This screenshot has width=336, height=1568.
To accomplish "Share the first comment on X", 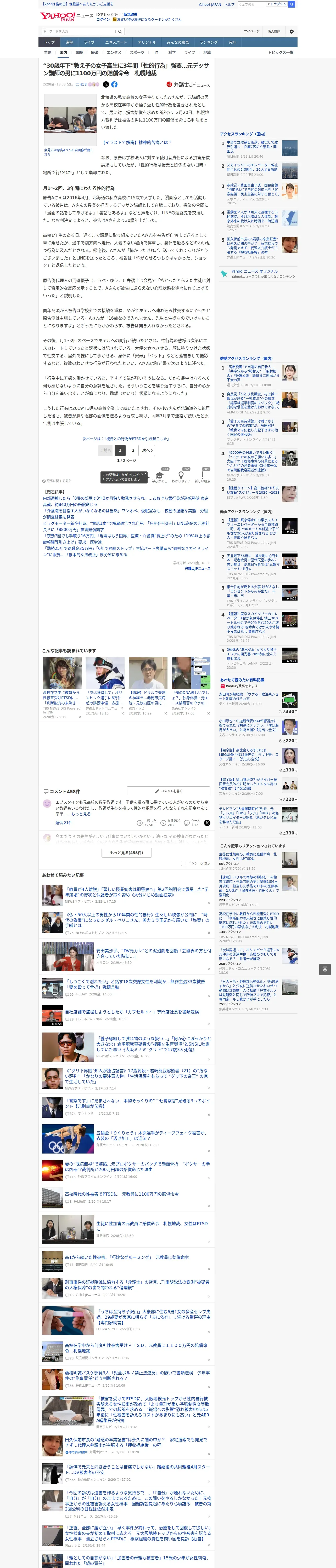I will point(207,822).
